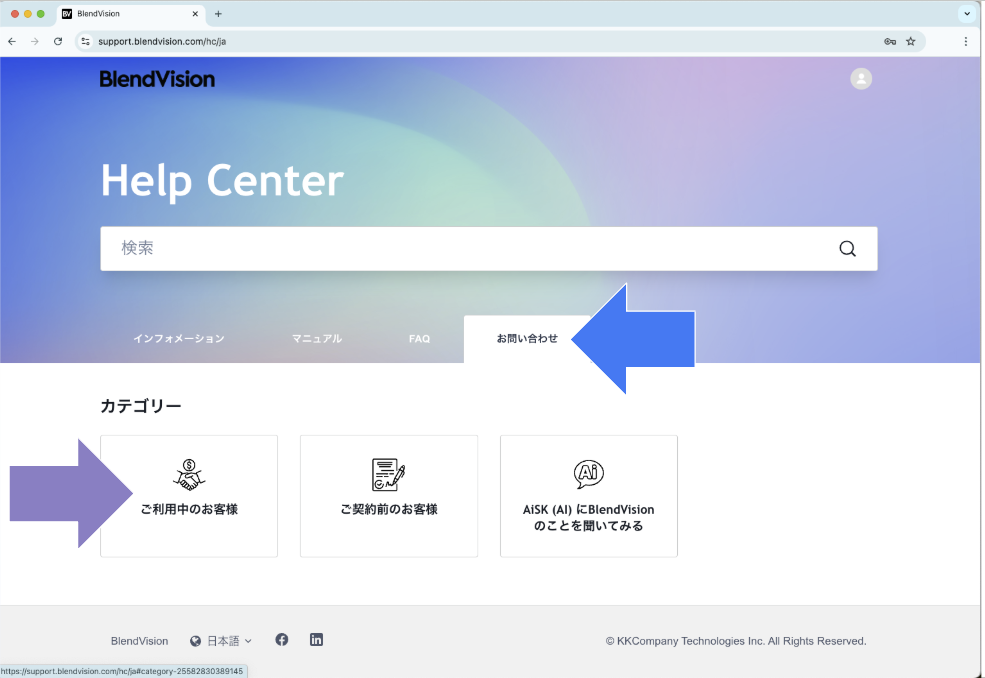
Task: Open the 日本語 language dropdown
Action: tap(220, 641)
